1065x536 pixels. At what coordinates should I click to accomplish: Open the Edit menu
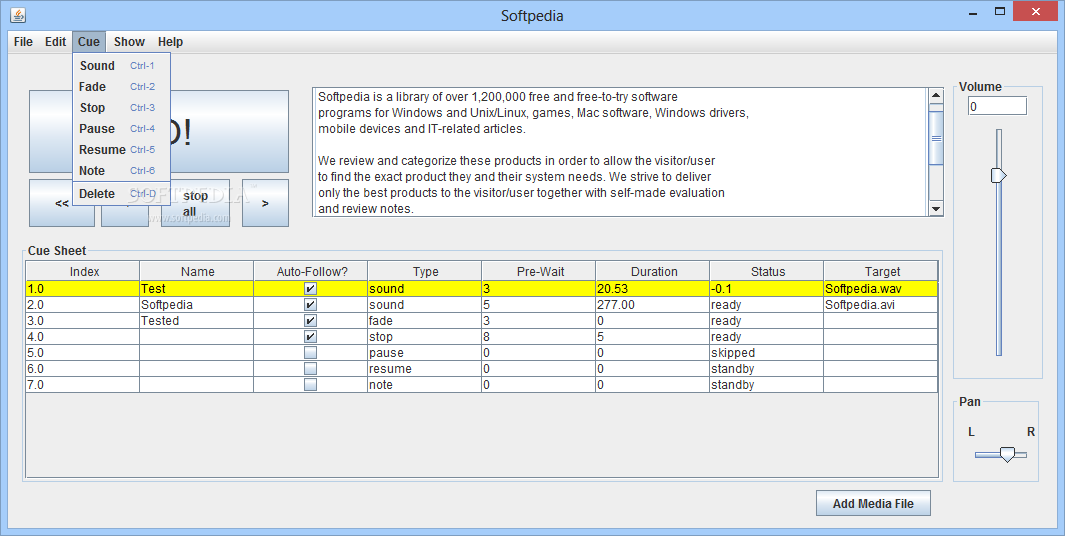coord(56,41)
